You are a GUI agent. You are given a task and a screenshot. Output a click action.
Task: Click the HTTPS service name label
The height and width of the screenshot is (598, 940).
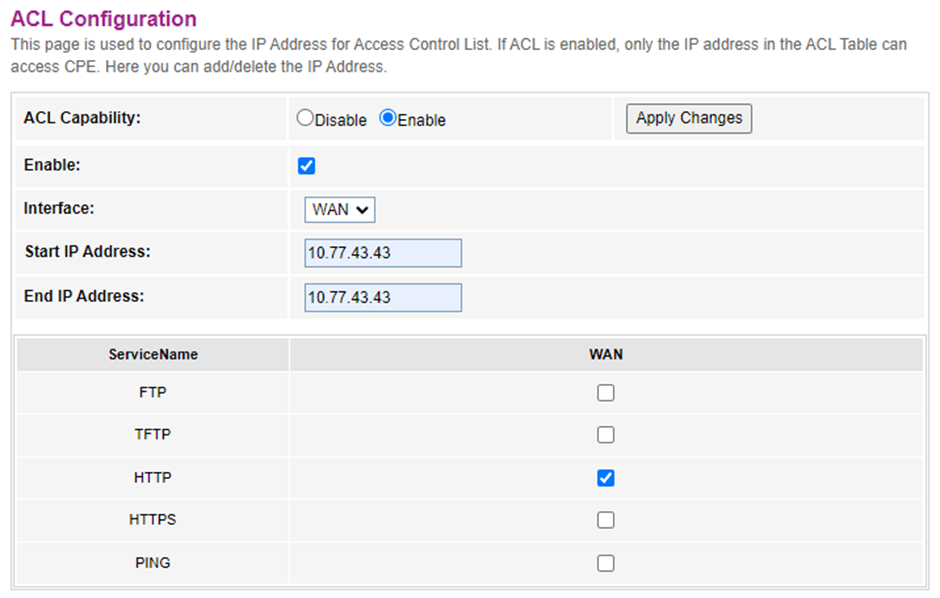(x=153, y=520)
